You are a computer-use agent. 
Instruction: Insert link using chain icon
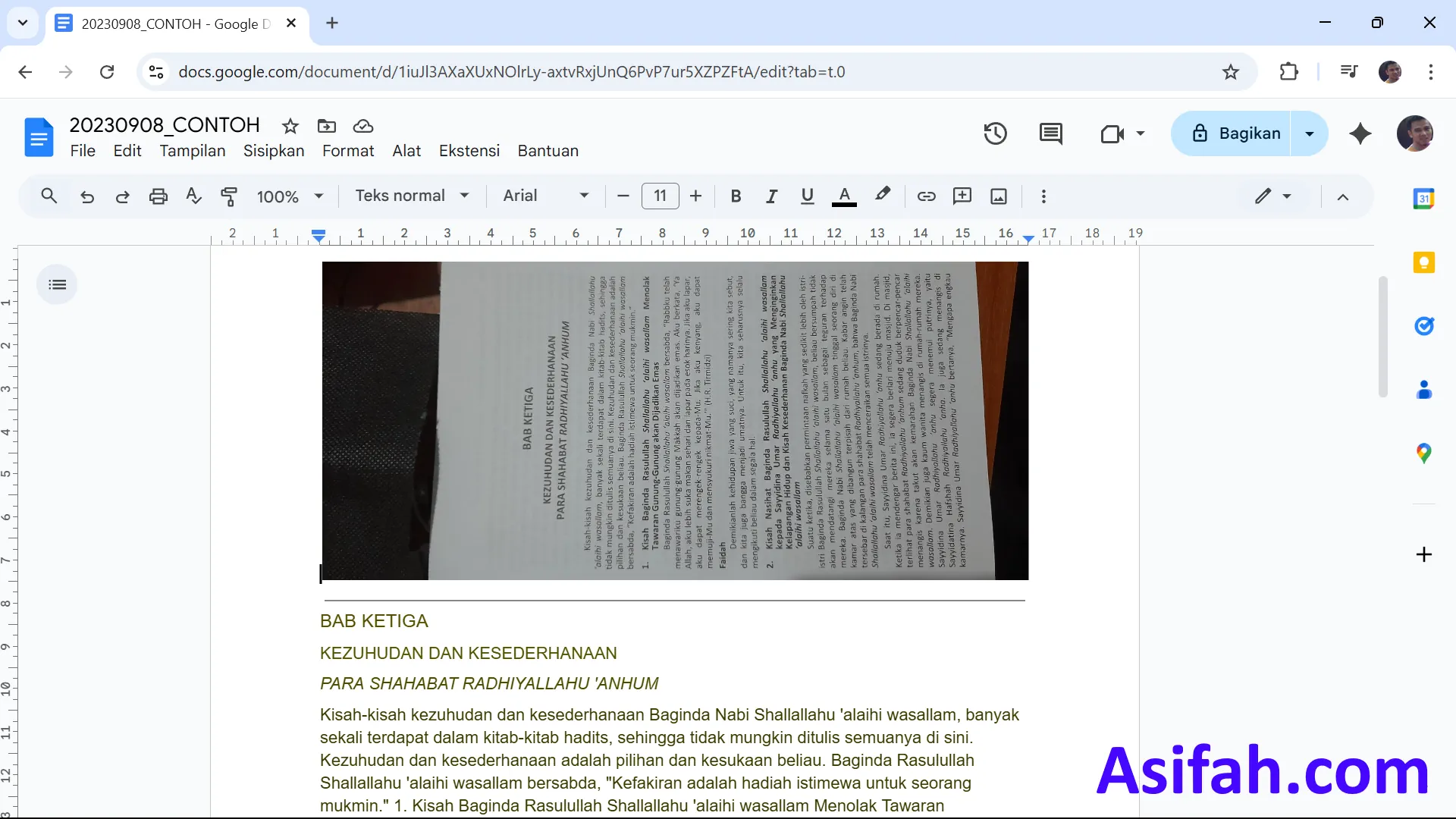(926, 196)
